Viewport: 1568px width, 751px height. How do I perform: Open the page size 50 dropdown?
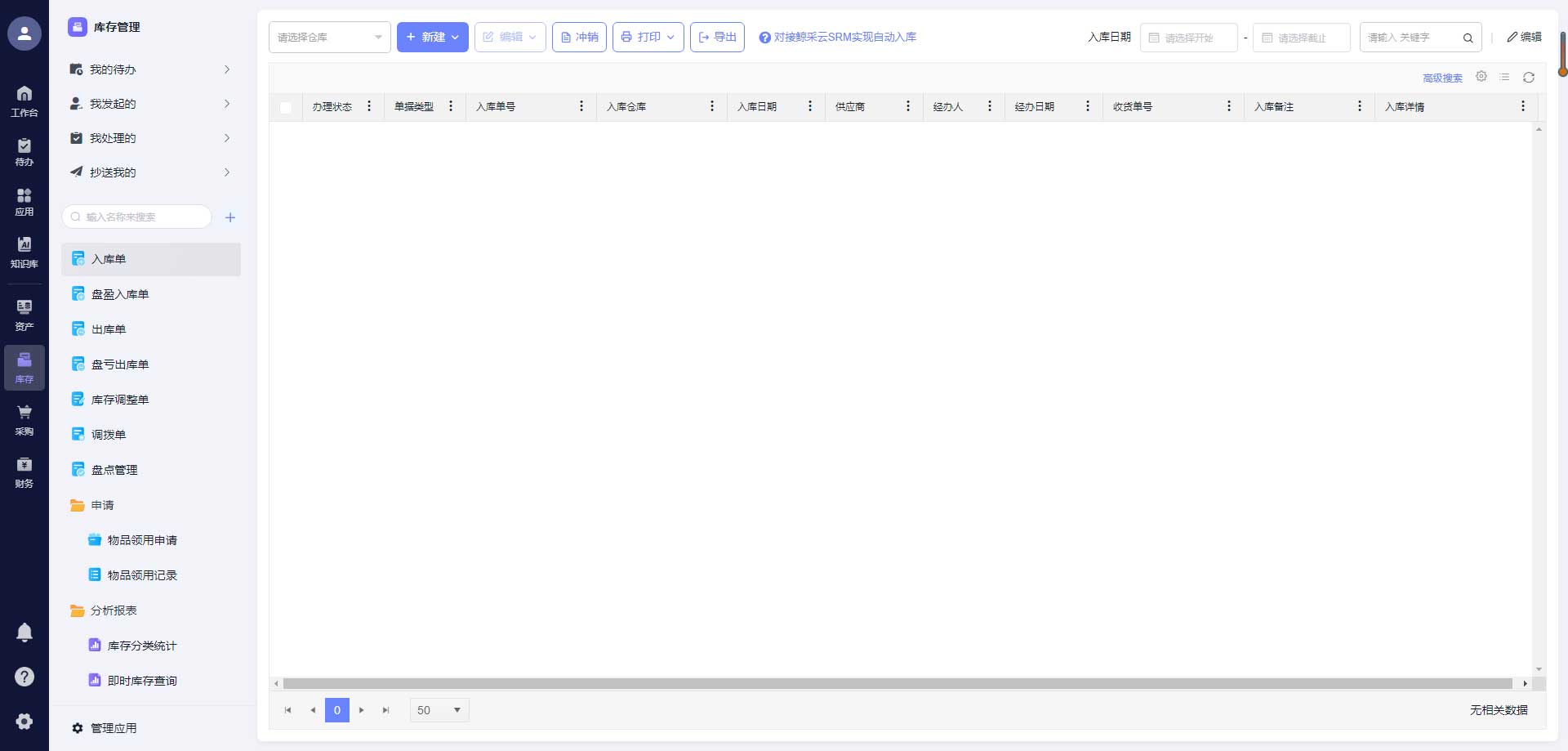(439, 710)
